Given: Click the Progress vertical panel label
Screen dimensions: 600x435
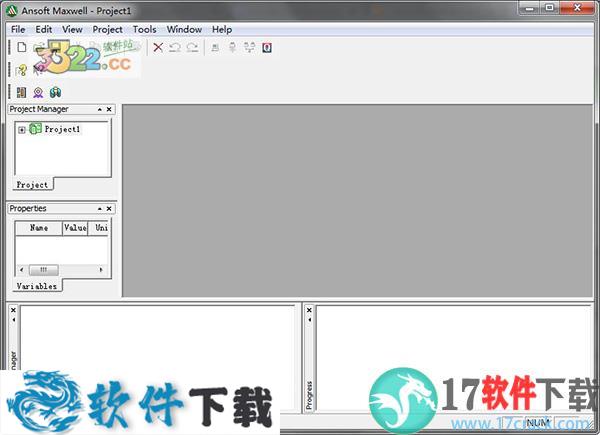Looking at the screenshot, I should pyautogui.click(x=309, y=395).
